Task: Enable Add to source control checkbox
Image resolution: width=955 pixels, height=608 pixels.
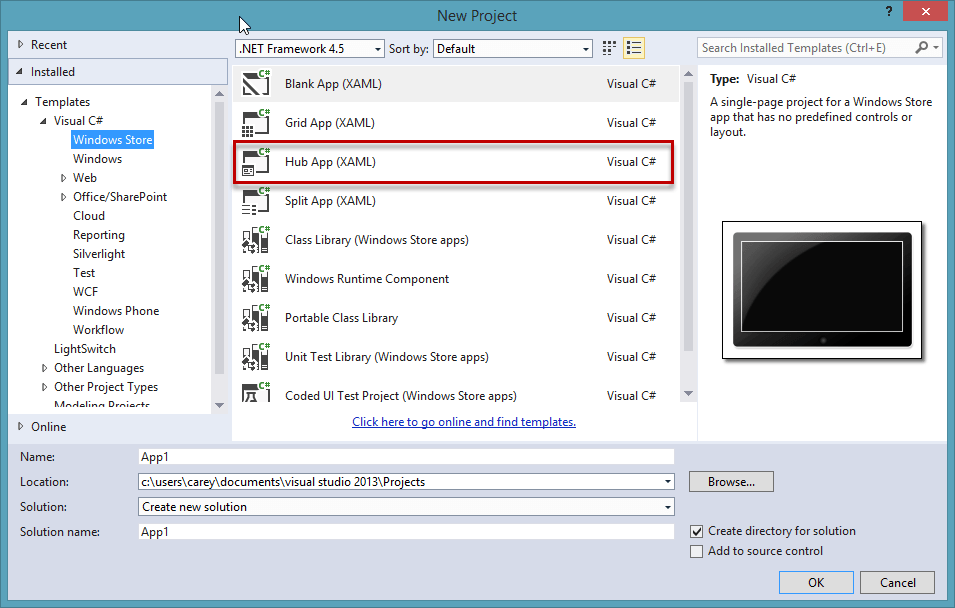Action: click(x=697, y=551)
